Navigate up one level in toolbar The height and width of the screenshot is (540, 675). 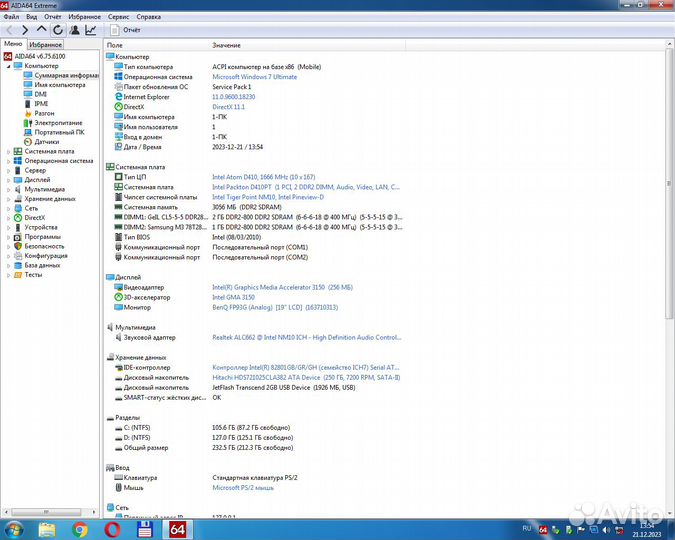(x=41, y=30)
